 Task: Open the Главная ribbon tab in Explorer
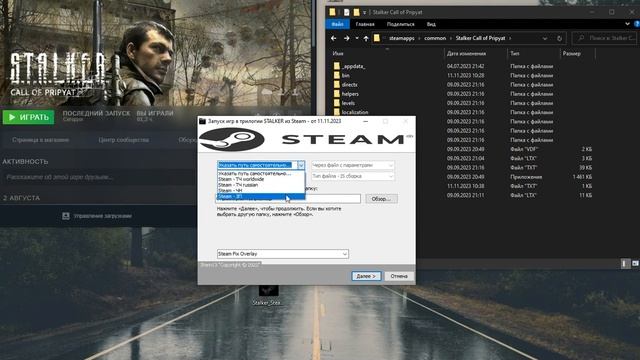click(x=365, y=24)
